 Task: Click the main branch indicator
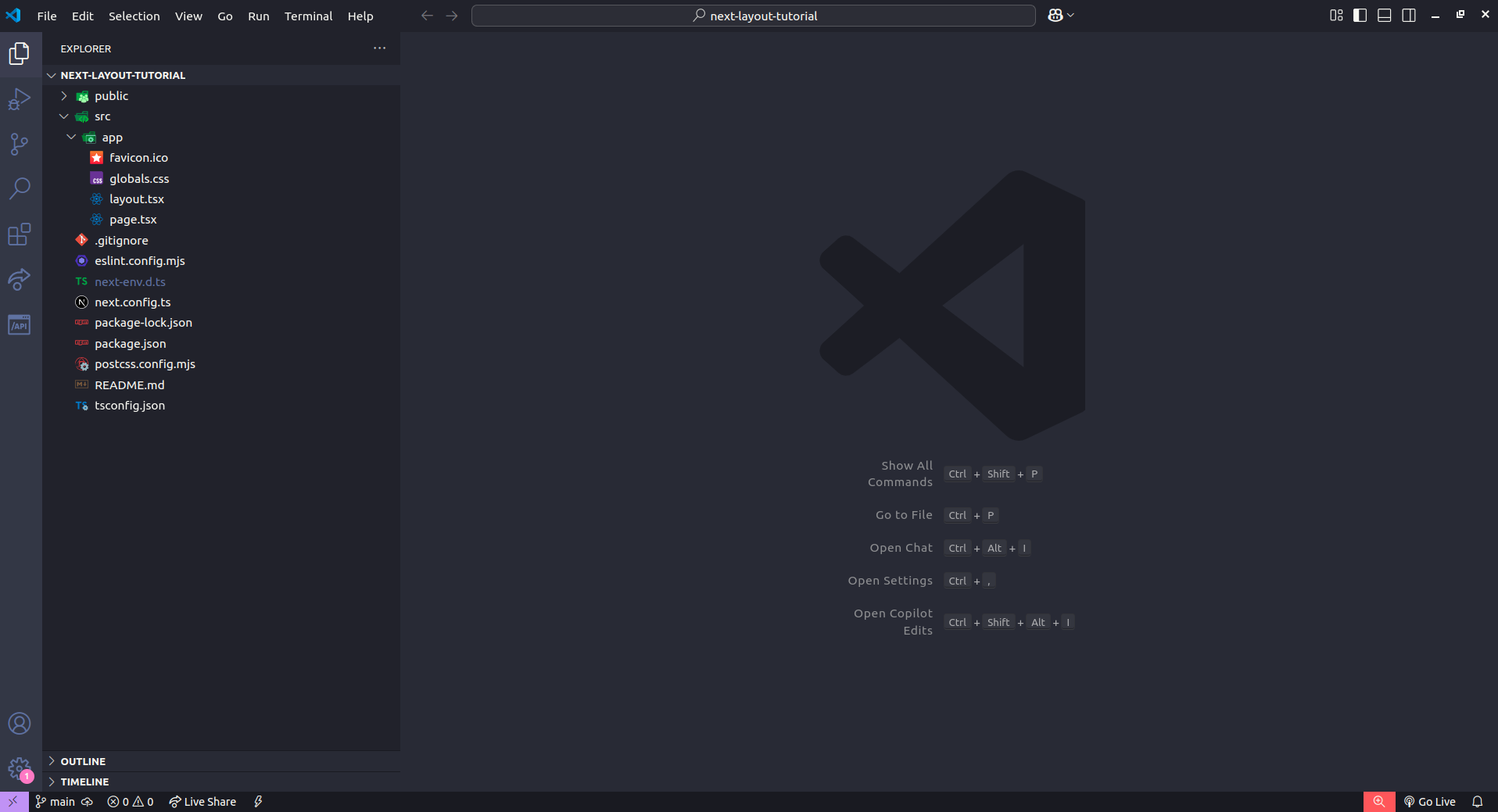(x=55, y=802)
